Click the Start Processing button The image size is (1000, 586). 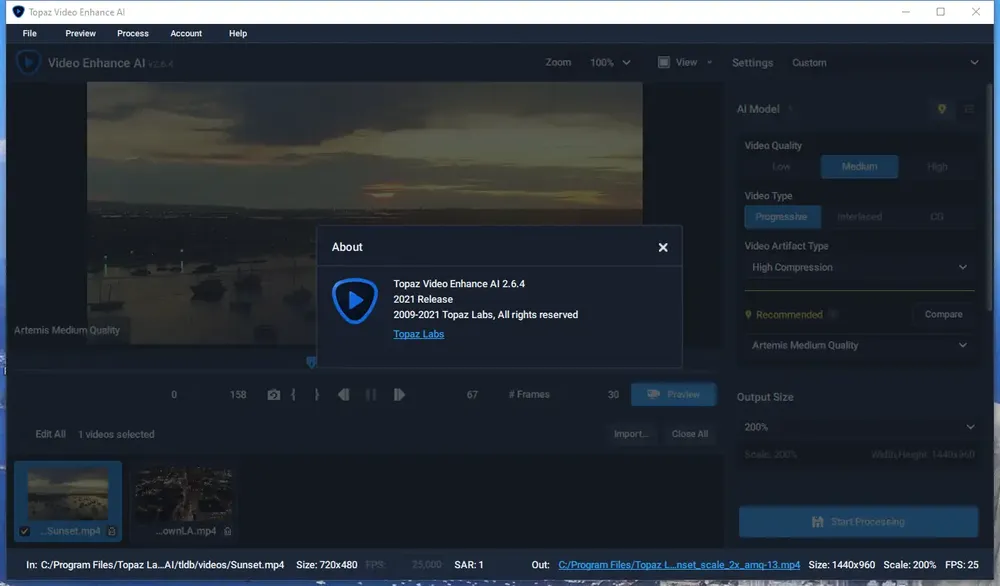point(858,522)
